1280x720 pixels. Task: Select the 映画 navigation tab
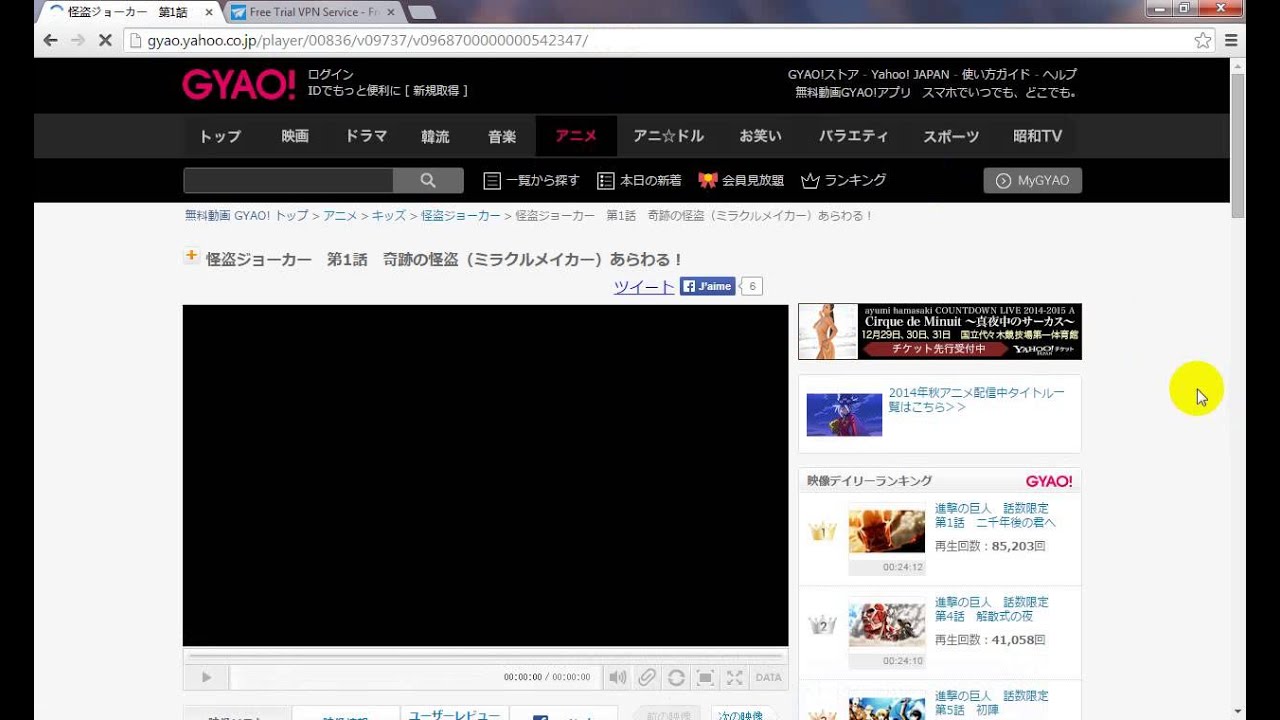295,136
